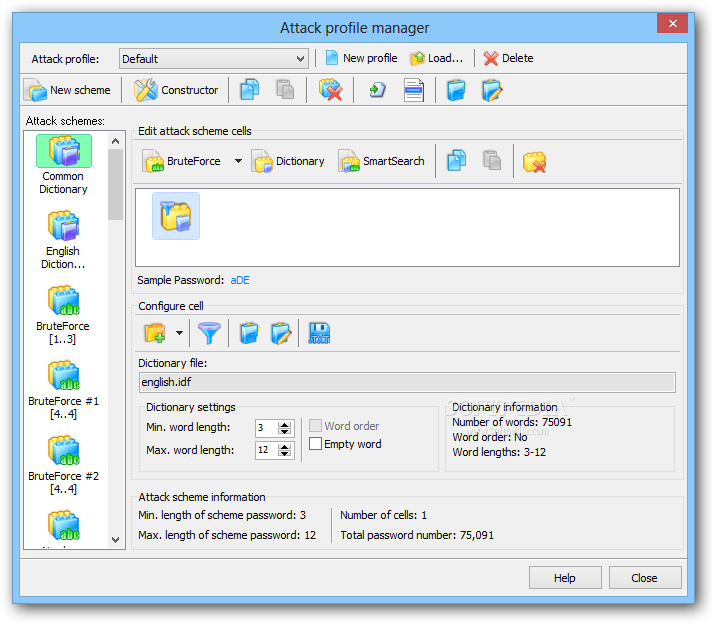Open the Attack profile combo box
This screenshot has height=624, width=715.
(x=213, y=59)
